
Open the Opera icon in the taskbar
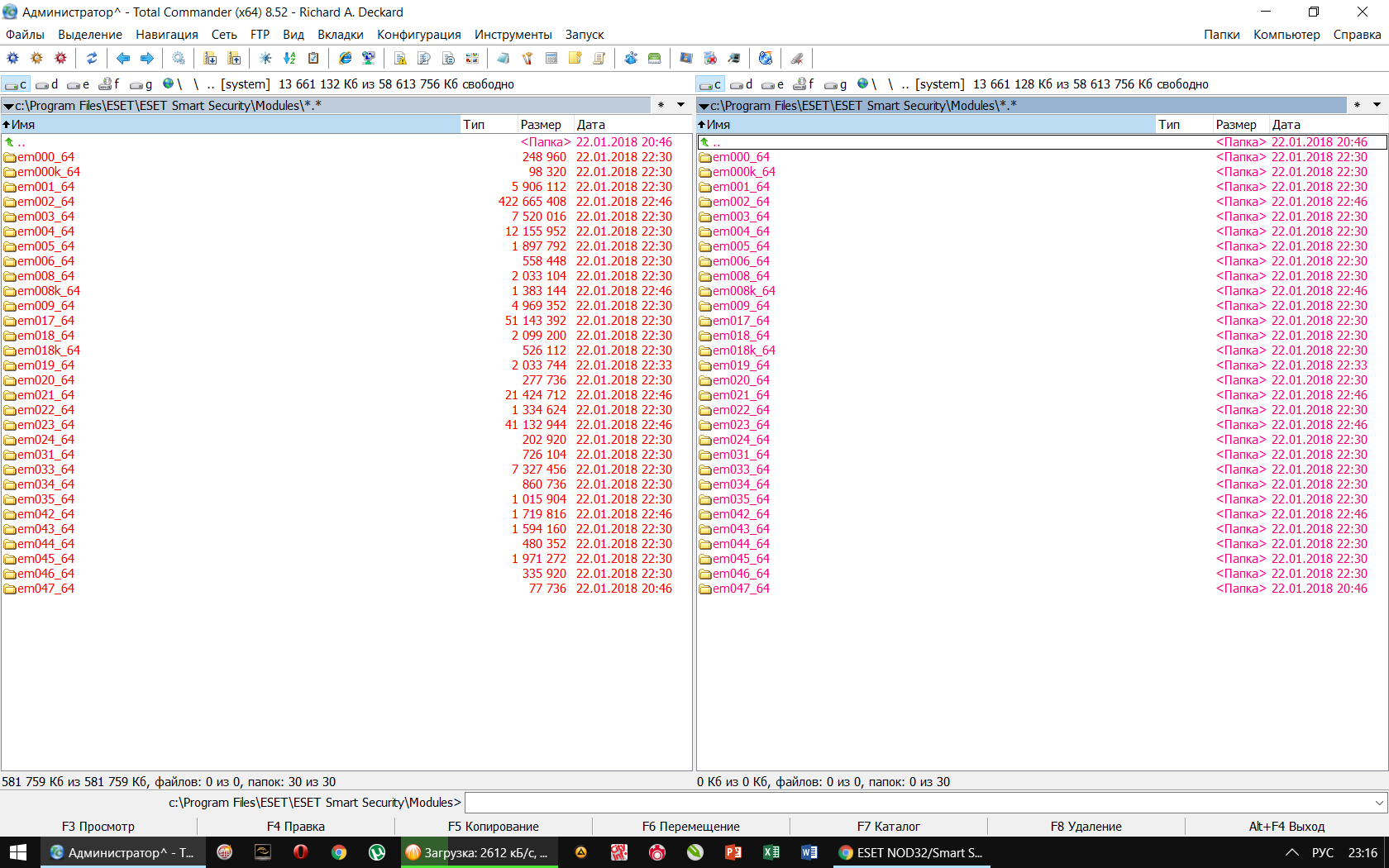click(301, 852)
